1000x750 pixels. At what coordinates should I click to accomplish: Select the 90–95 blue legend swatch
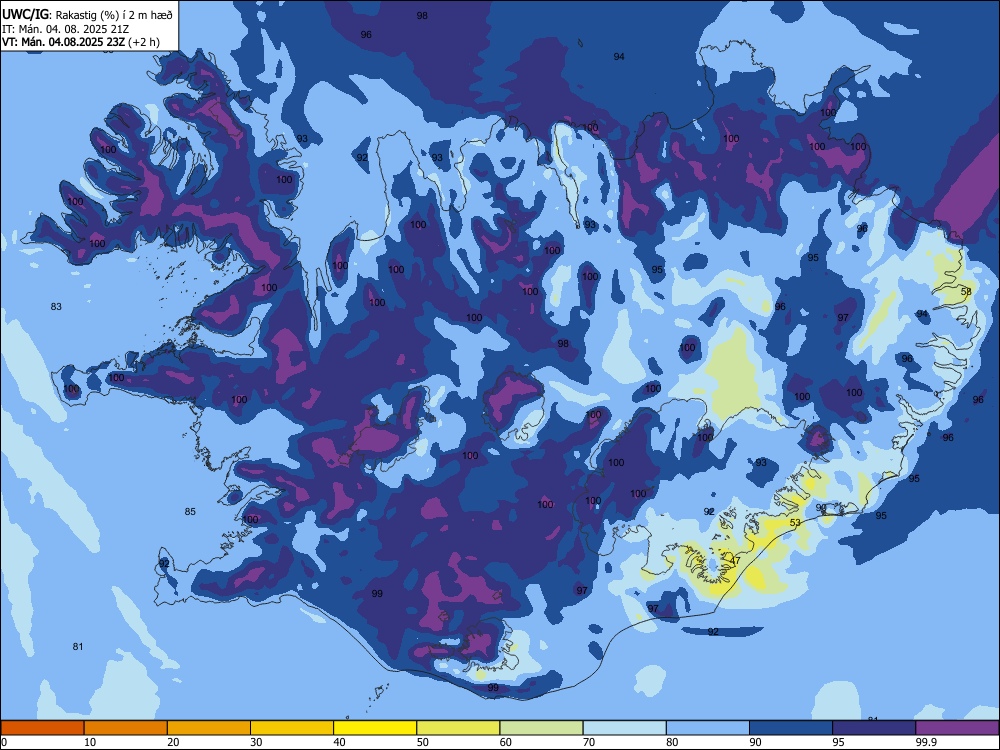coord(791,728)
